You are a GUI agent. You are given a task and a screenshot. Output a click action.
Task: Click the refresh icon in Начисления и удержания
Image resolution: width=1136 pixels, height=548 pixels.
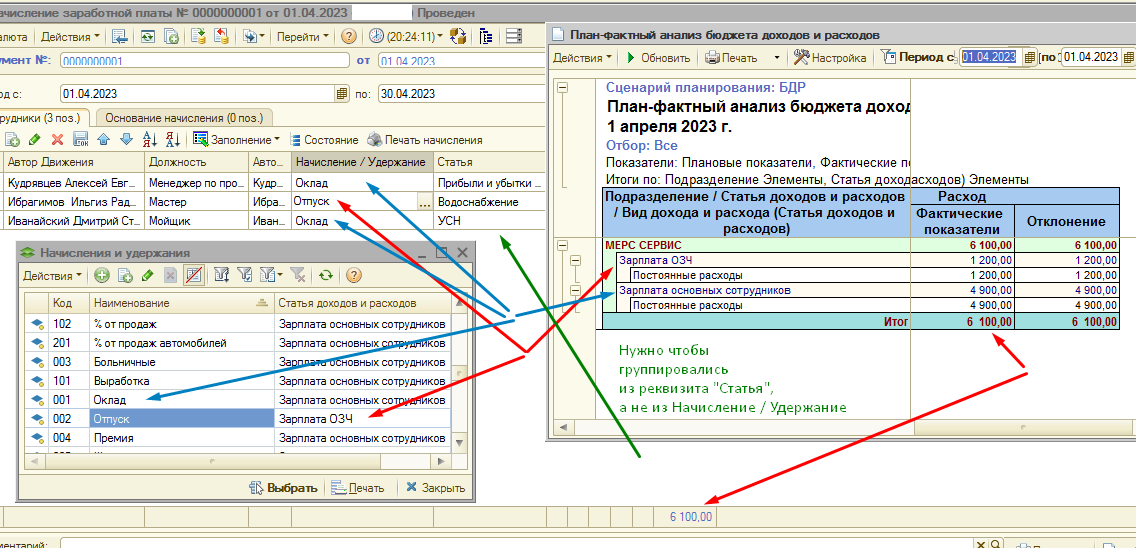[326, 275]
